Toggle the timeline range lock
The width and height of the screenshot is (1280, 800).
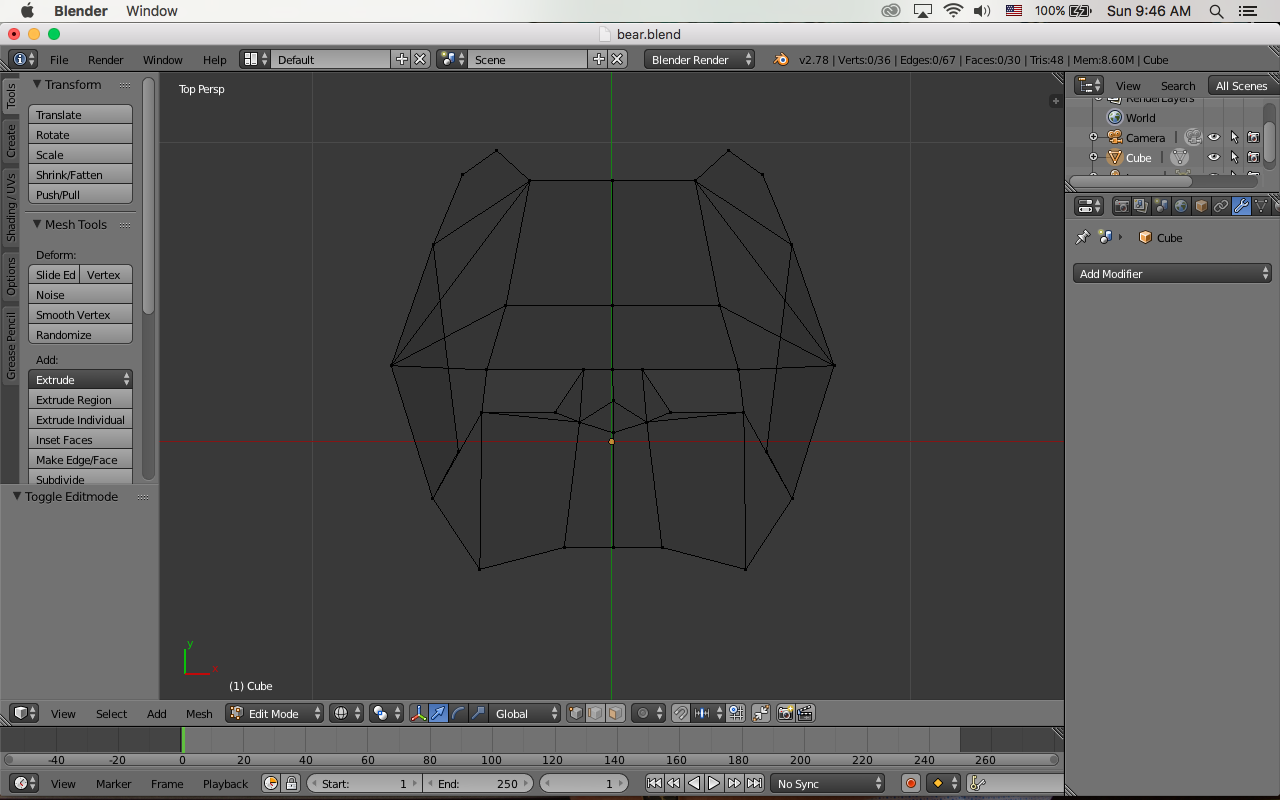[x=291, y=783]
